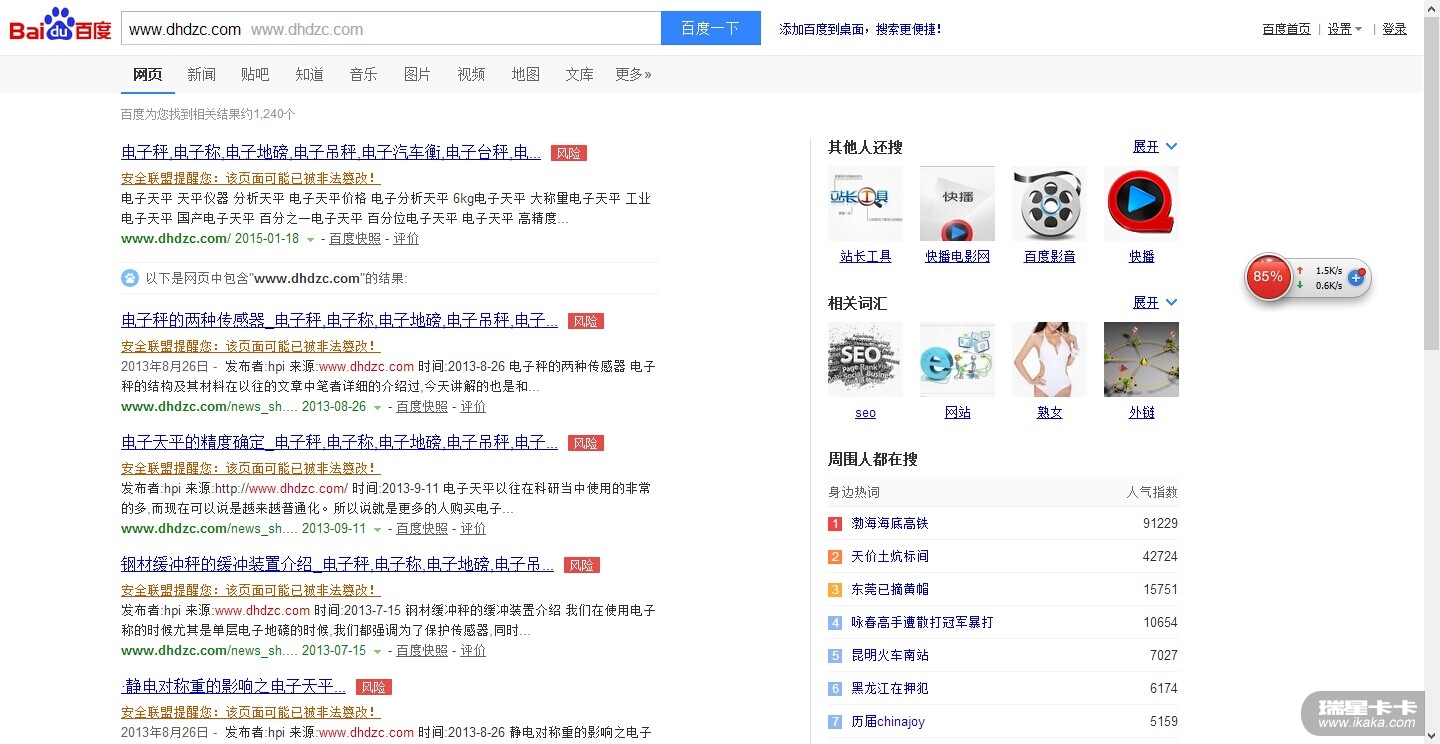Open the 站长工具 thumbnail image
The image size is (1440, 744).
click(865, 204)
